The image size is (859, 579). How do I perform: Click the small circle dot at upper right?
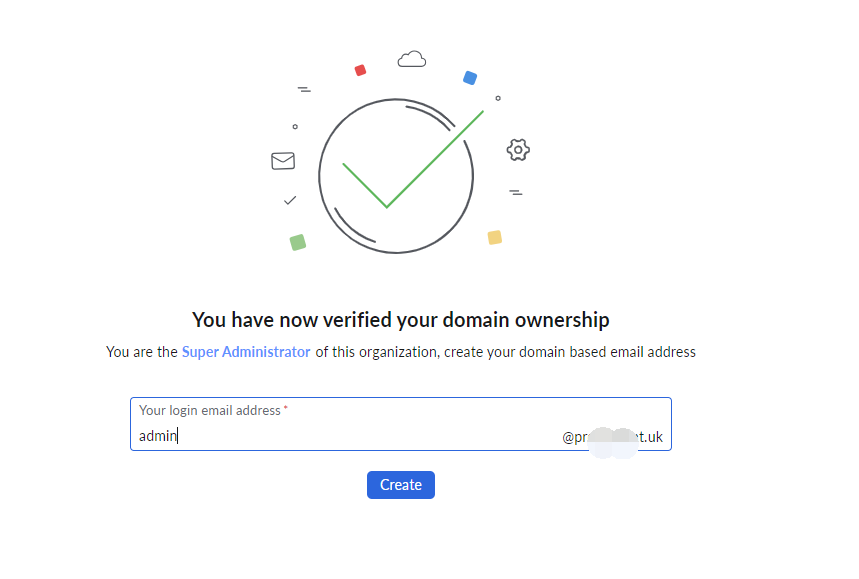(x=498, y=99)
